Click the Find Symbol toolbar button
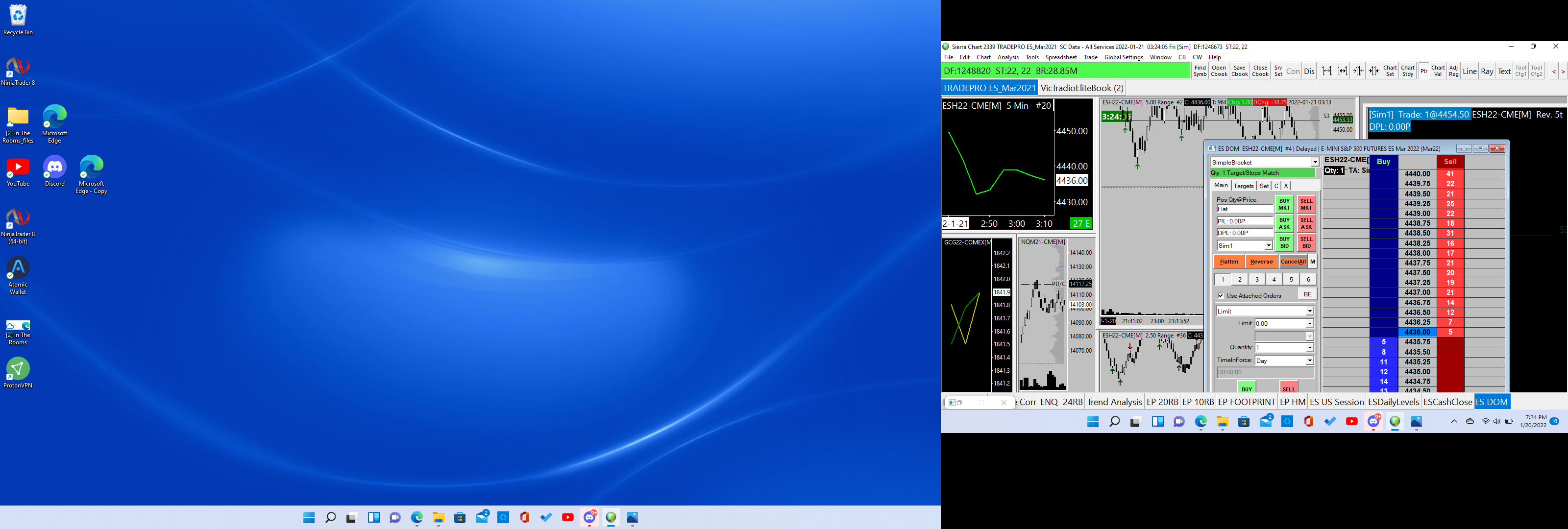Screen dimensions: 1568x529 (1200, 71)
